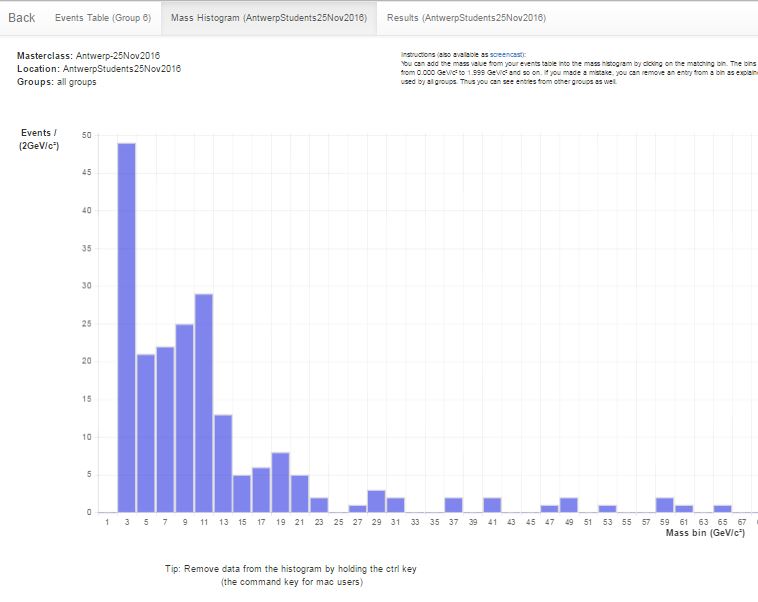Click the histogram bar at mass bin 19
The width and height of the screenshot is (758, 602).
(280, 482)
